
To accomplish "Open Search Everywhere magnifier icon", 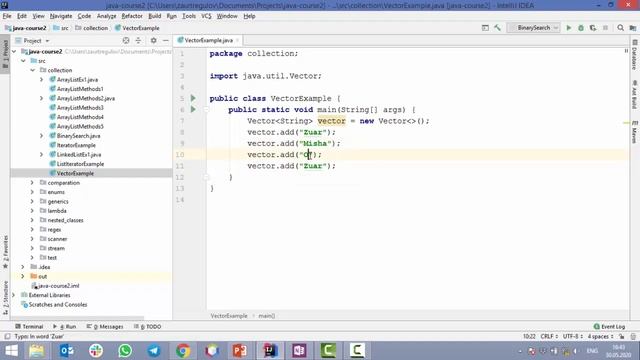I will [620, 28].
